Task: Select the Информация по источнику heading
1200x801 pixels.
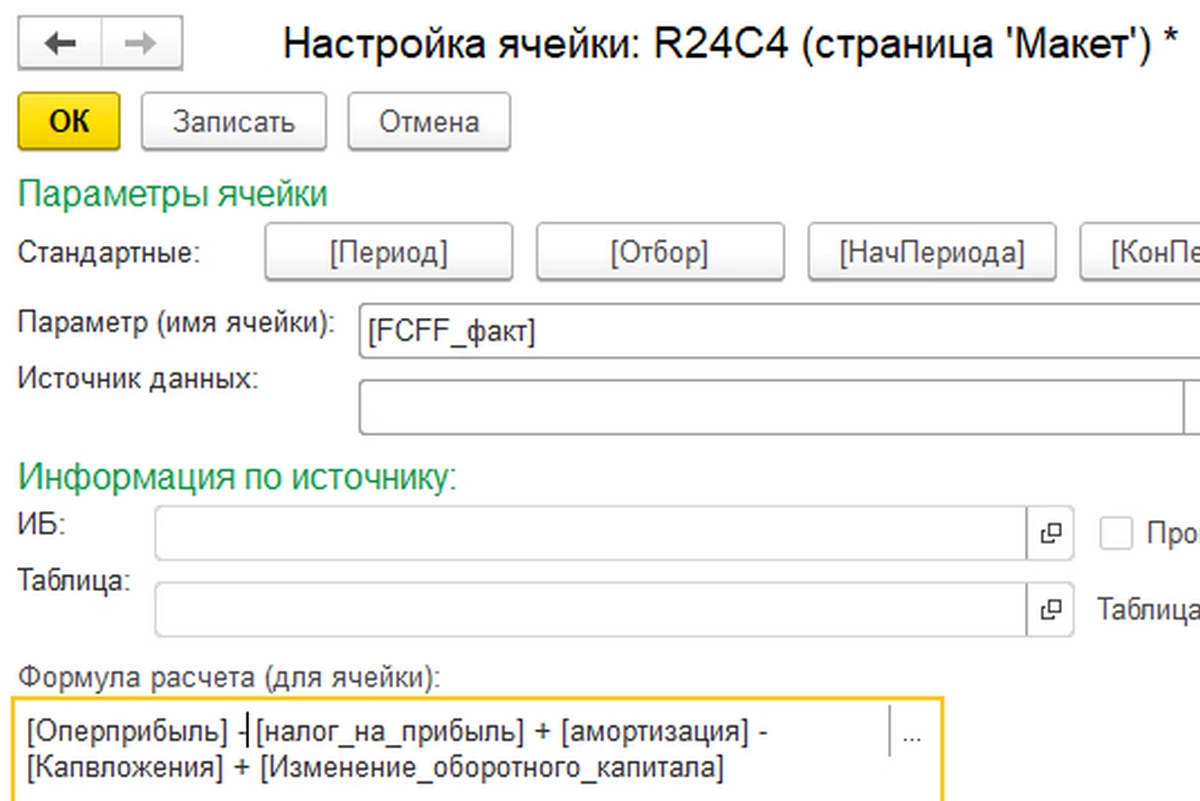Action: tap(237, 476)
